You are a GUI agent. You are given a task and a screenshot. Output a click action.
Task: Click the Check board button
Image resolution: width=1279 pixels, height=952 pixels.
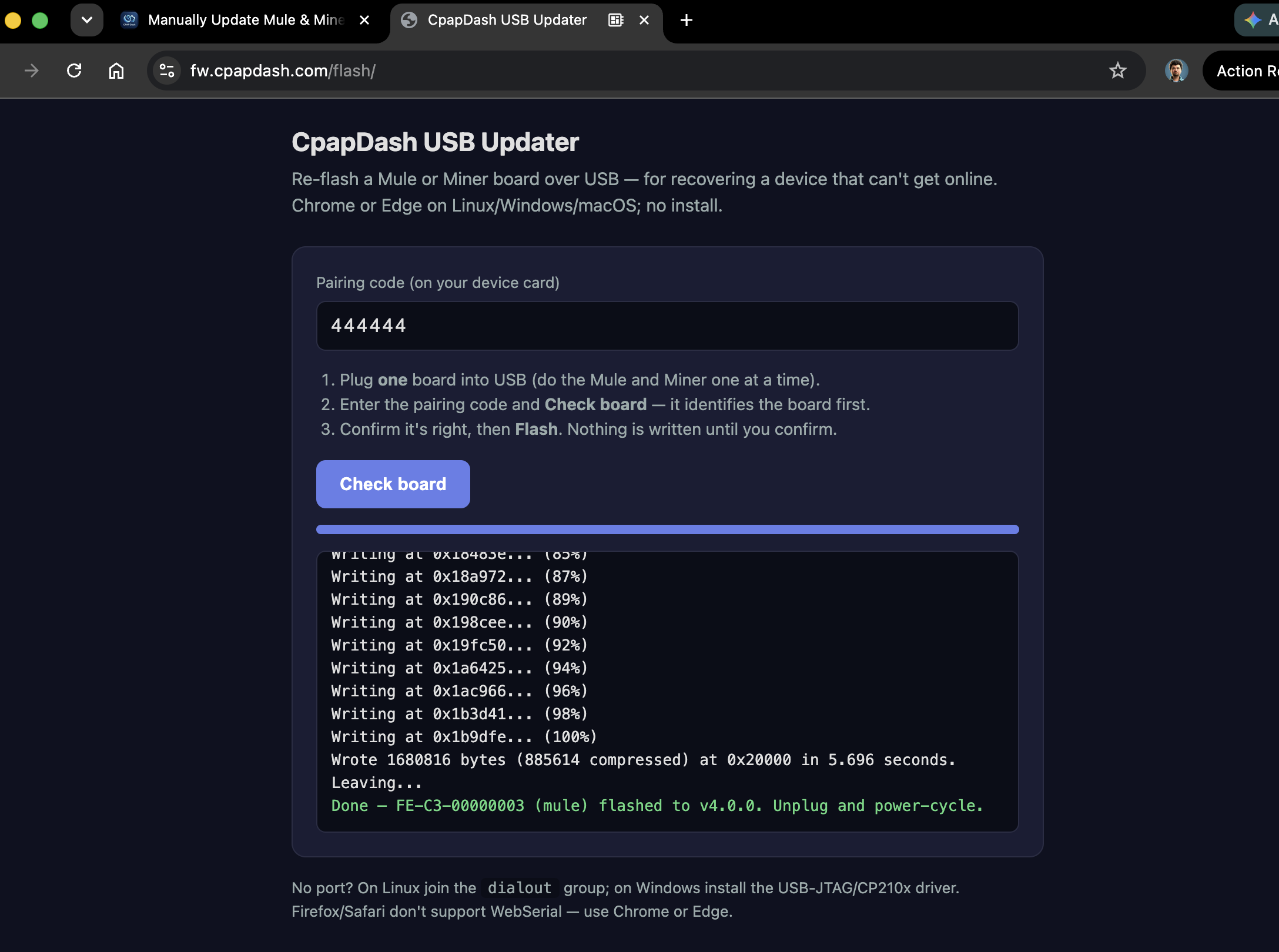pyautogui.click(x=393, y=484)
